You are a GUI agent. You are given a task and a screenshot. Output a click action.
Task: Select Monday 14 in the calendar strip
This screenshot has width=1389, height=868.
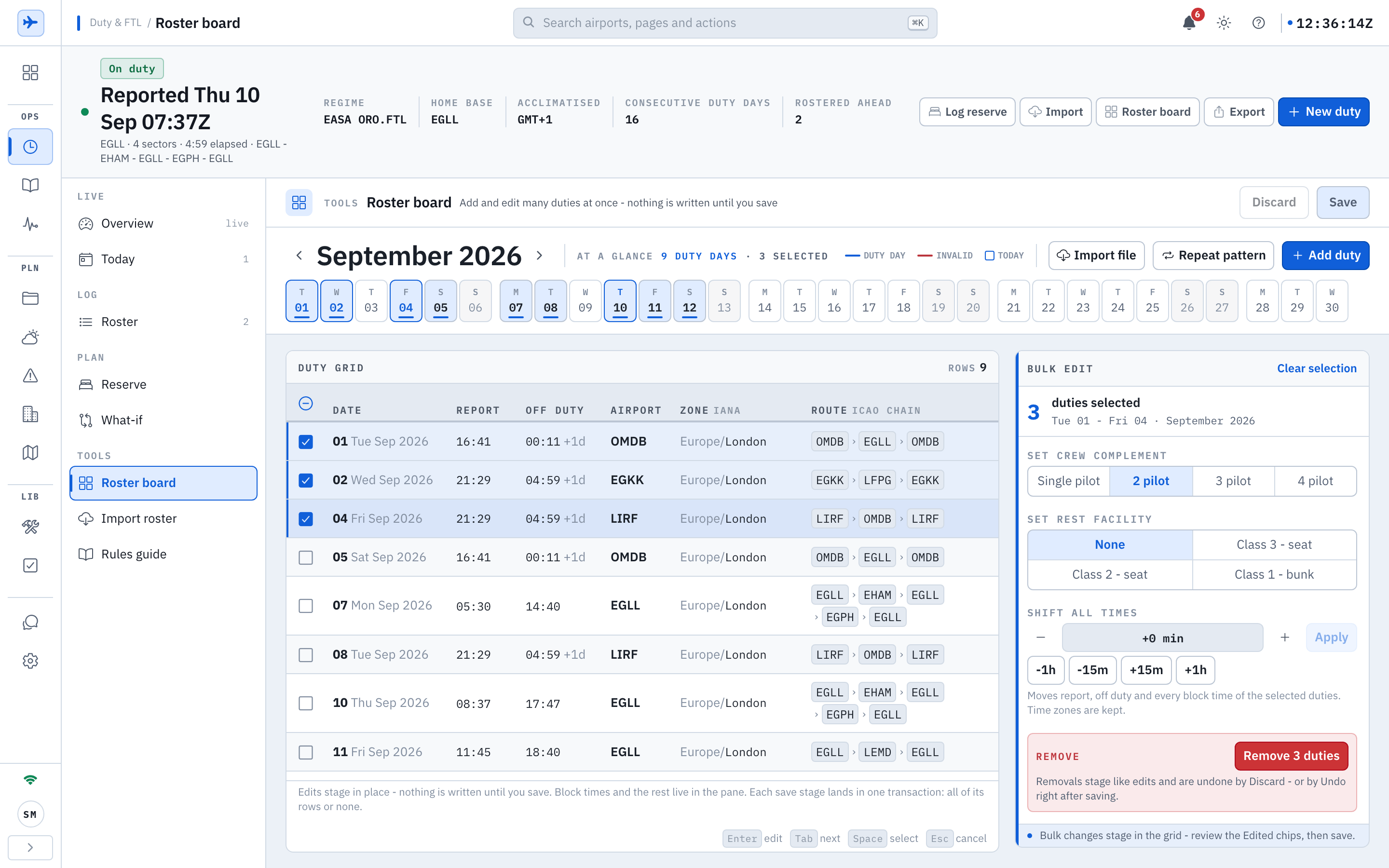coord(764,301)
